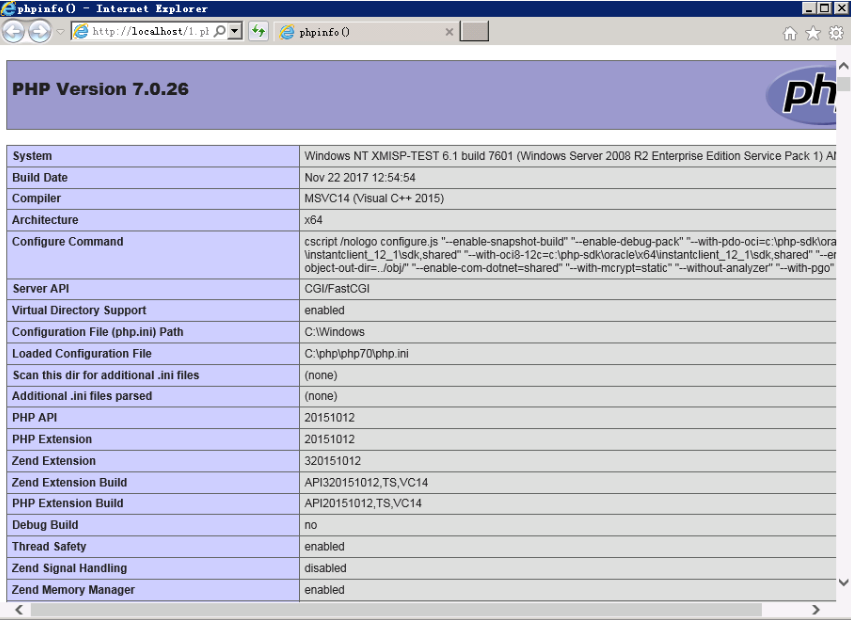Click the browser Forward arrow button
The width and height of the screenshot is (851, 620).
tap(39, 32)
